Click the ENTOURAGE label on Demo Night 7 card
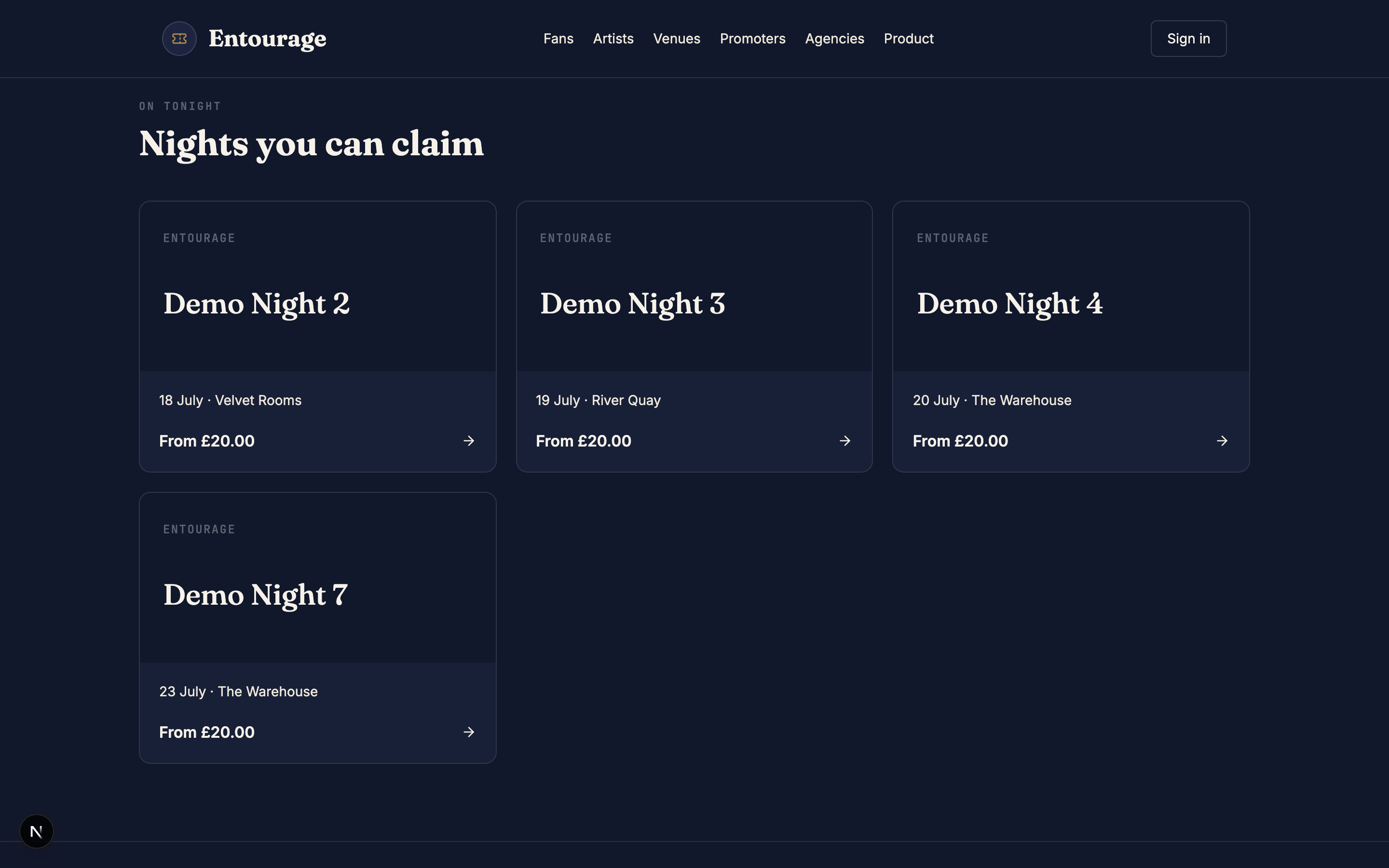Image resolution: width=1389 pixels, height=868 pixels. 199,529
